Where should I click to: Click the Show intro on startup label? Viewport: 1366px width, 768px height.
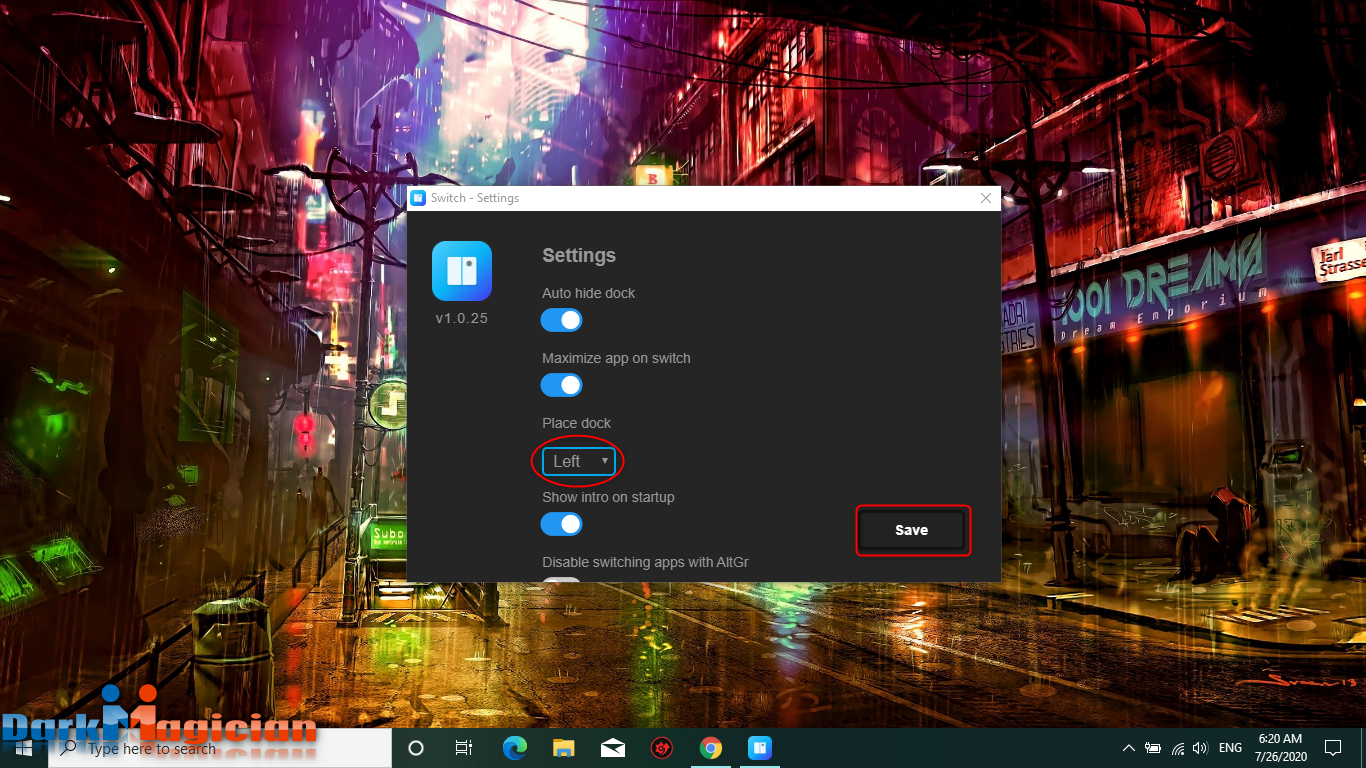click(x=608, y=497)
